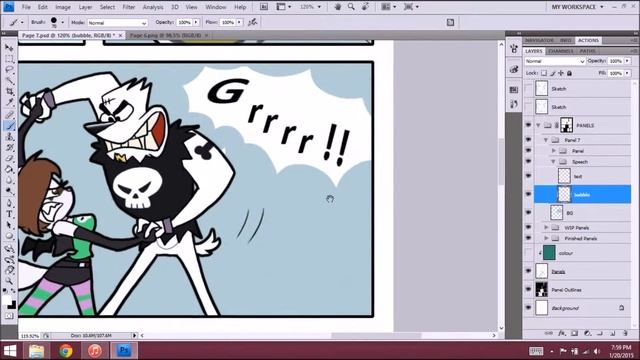The image size is (640, 360).
Task: Switch to the second document tab
Action: click(168, 36)
